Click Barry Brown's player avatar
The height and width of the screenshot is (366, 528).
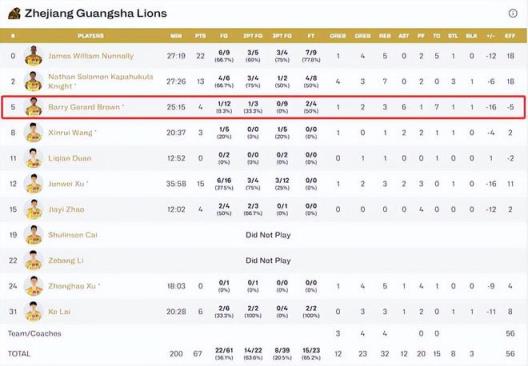(33, 107)
